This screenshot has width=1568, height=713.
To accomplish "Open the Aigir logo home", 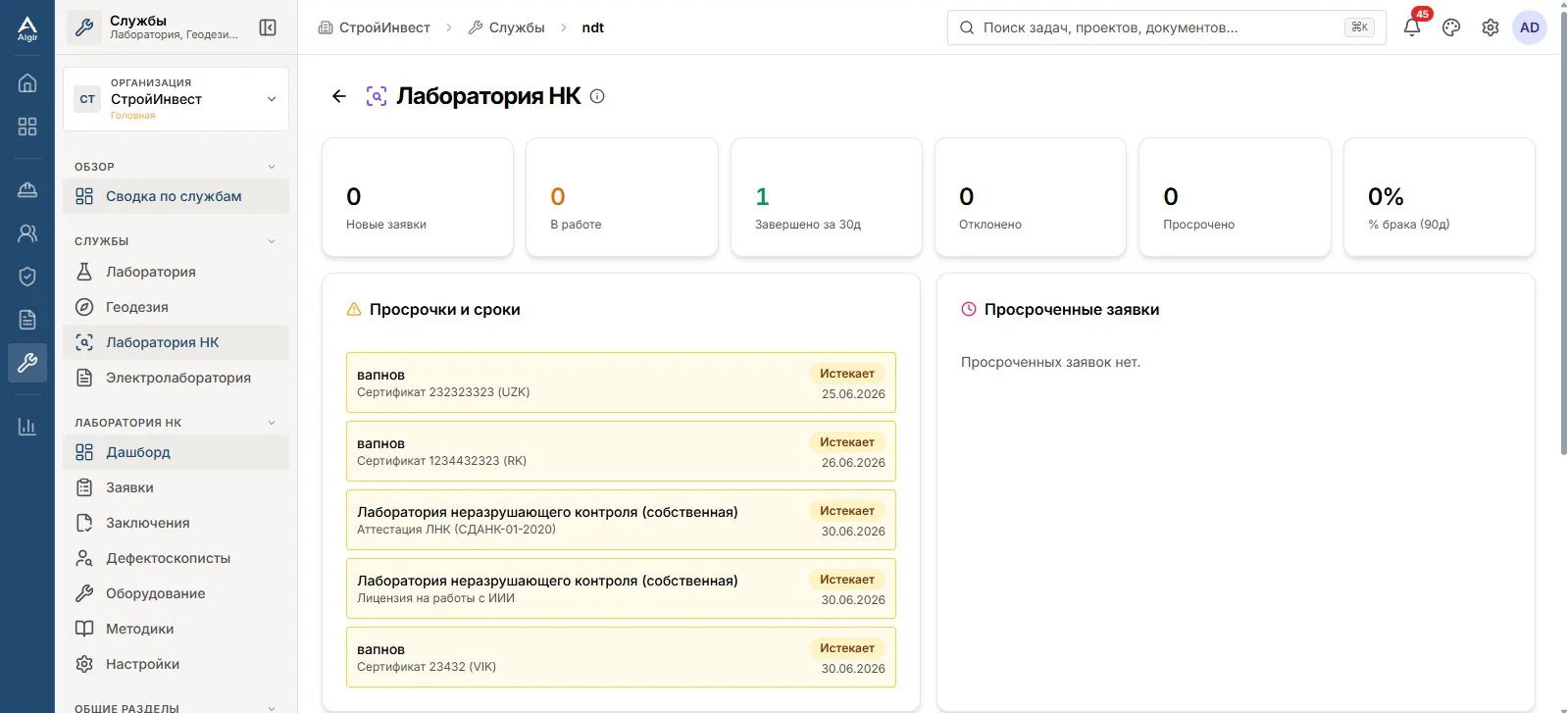I will [x=27, y=28].
